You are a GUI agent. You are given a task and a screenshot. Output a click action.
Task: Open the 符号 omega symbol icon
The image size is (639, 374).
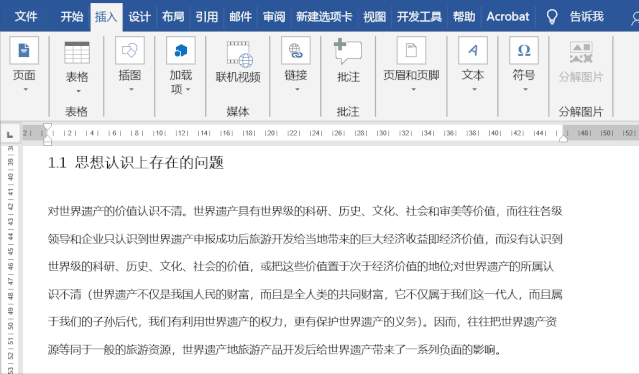pyautogui.click(x=524, y=51)
